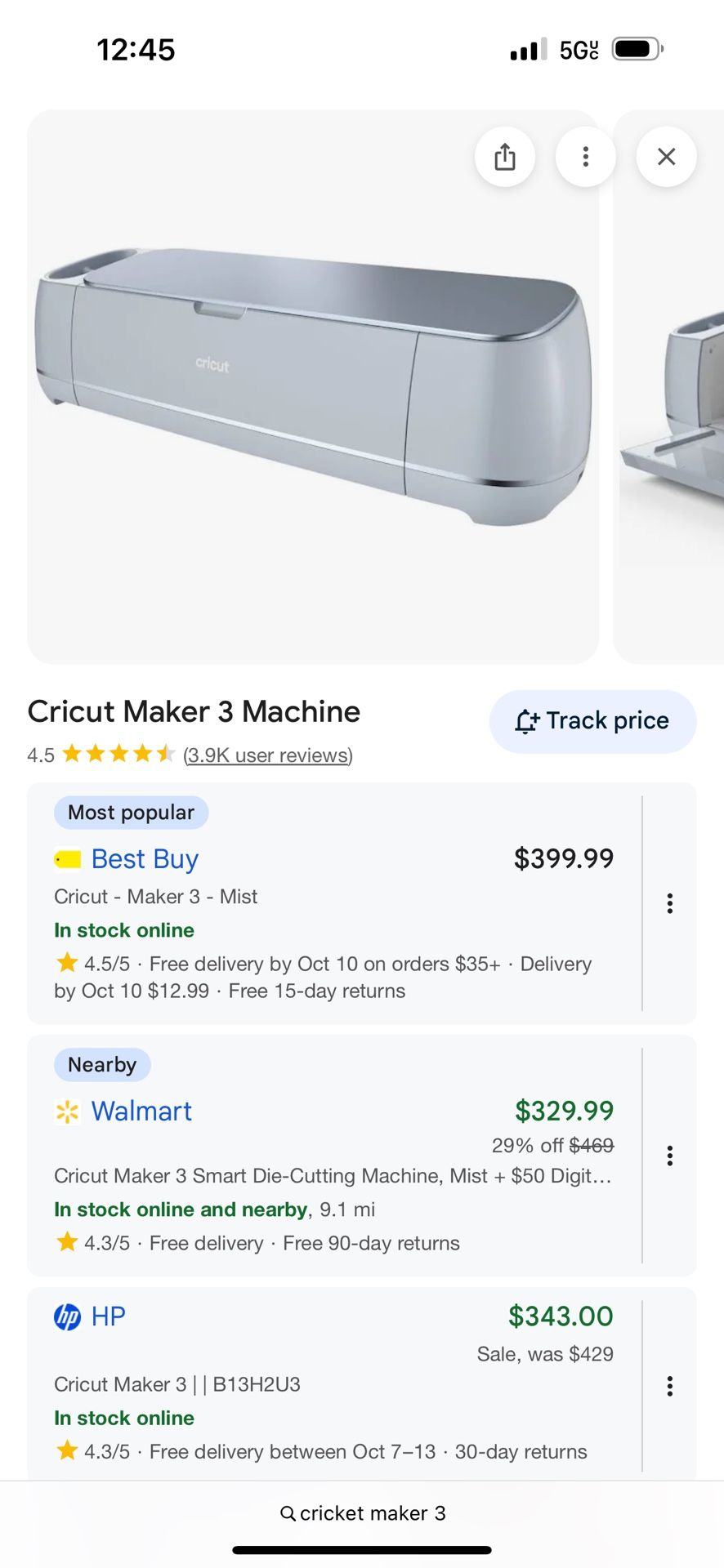Close the product detail panel
This screenshot has height=1568, width=724.
pos(666,157)
